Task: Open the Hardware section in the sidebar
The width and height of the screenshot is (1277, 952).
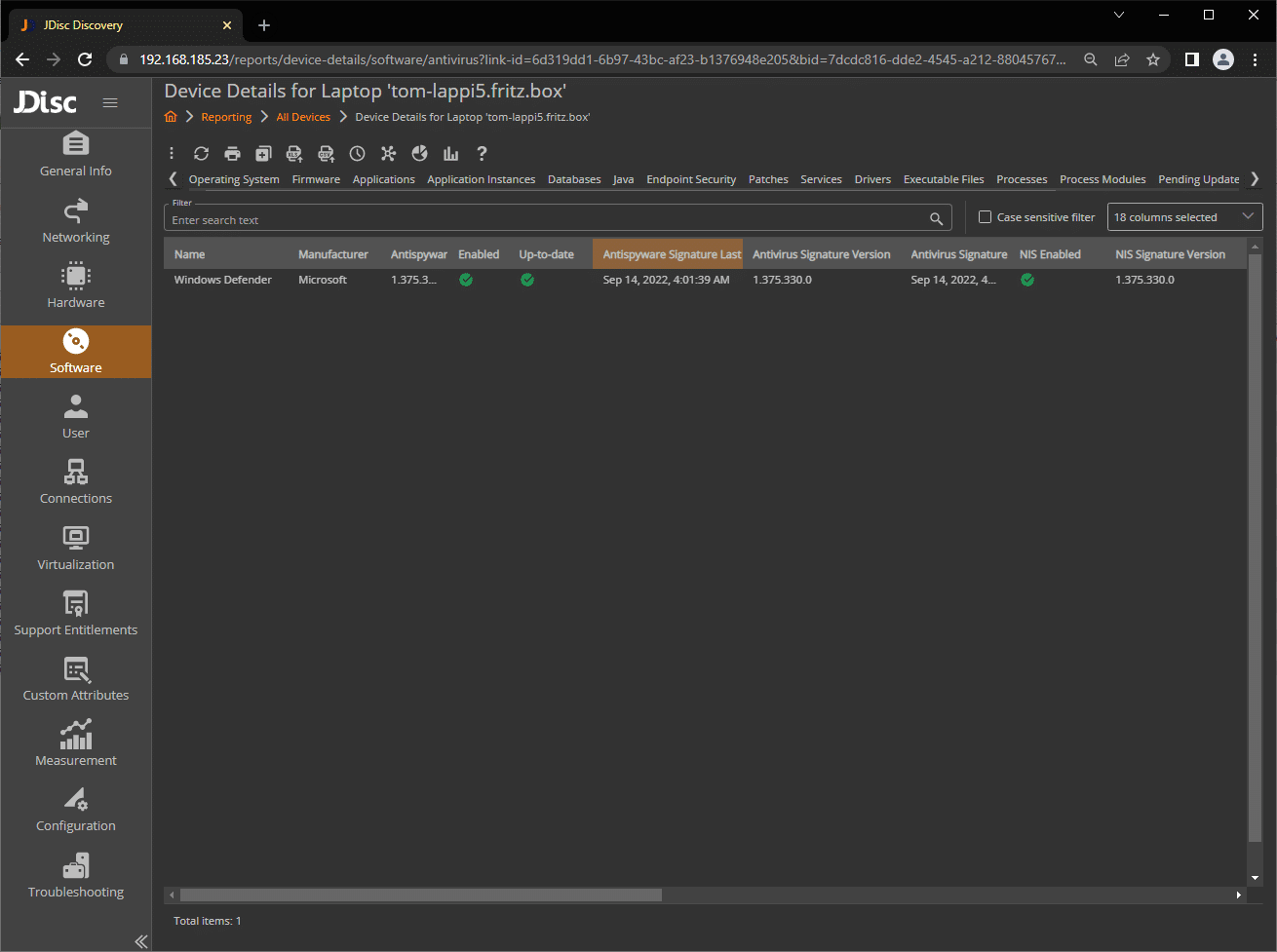Action: (x=76, y=286)
